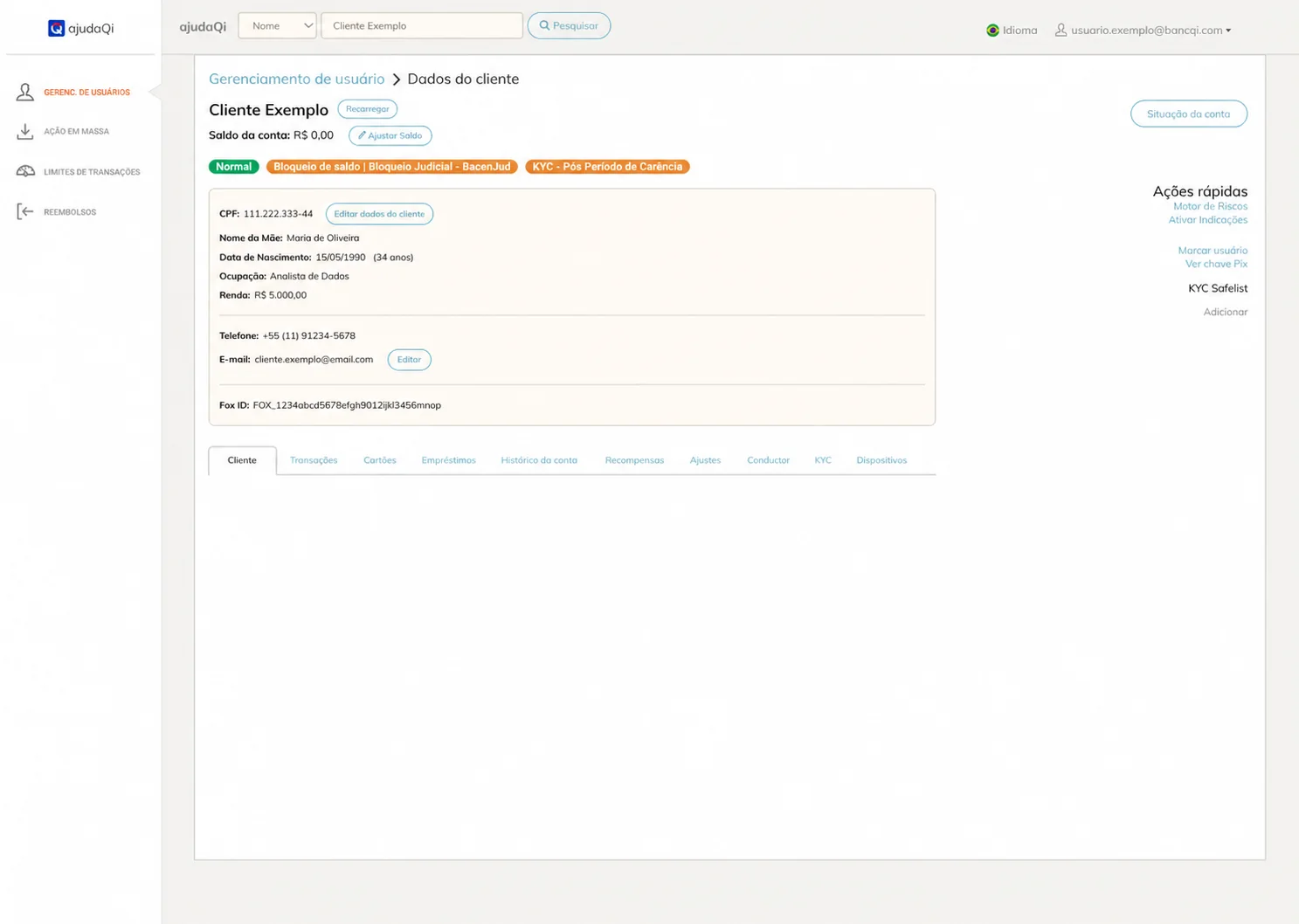The height and width of the screenshot is (924, 1299).
Task: Click the green Normal status badge
Action: click(234, 167)
